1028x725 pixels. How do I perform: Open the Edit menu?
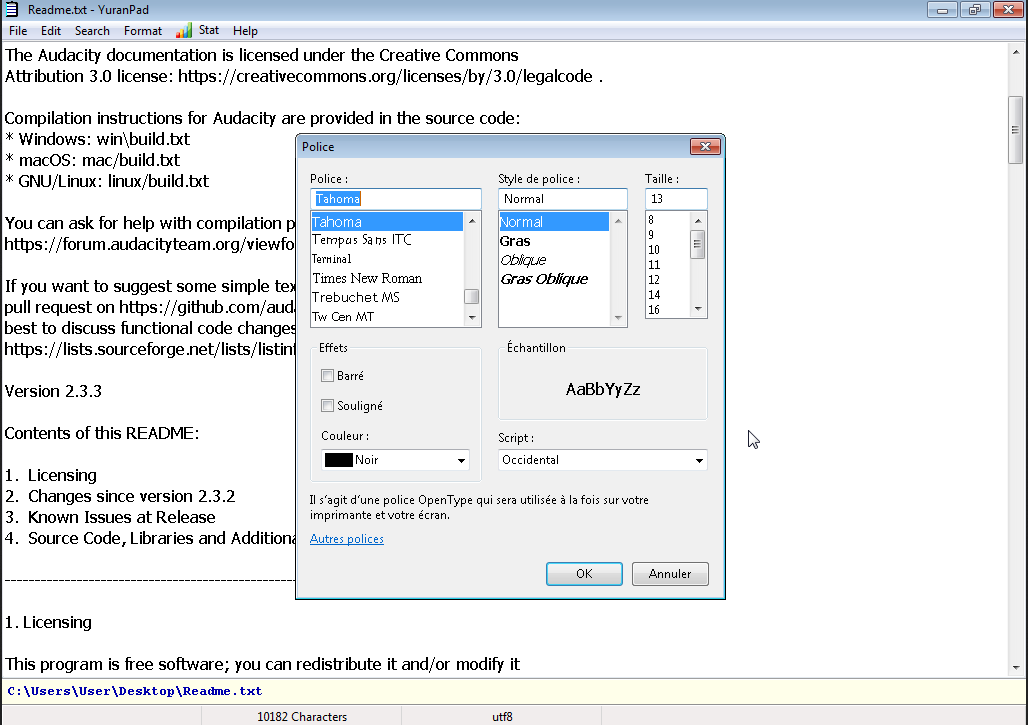50,31
